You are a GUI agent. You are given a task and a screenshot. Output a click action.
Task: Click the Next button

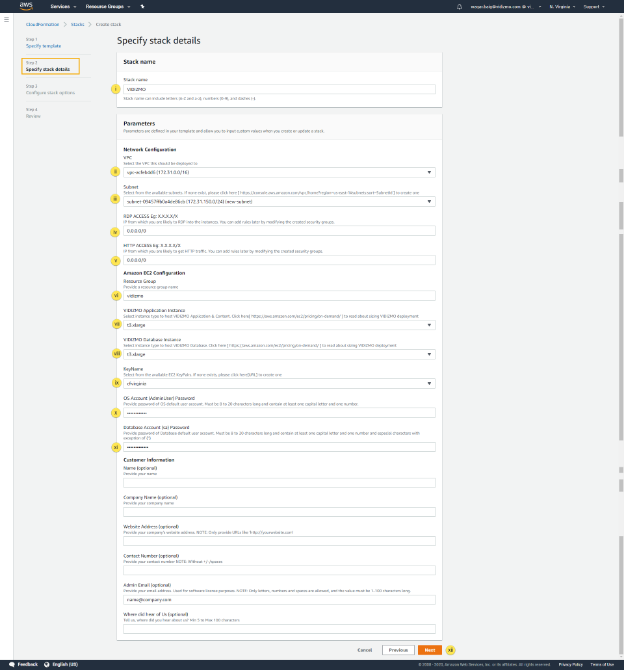click(429, 649)
